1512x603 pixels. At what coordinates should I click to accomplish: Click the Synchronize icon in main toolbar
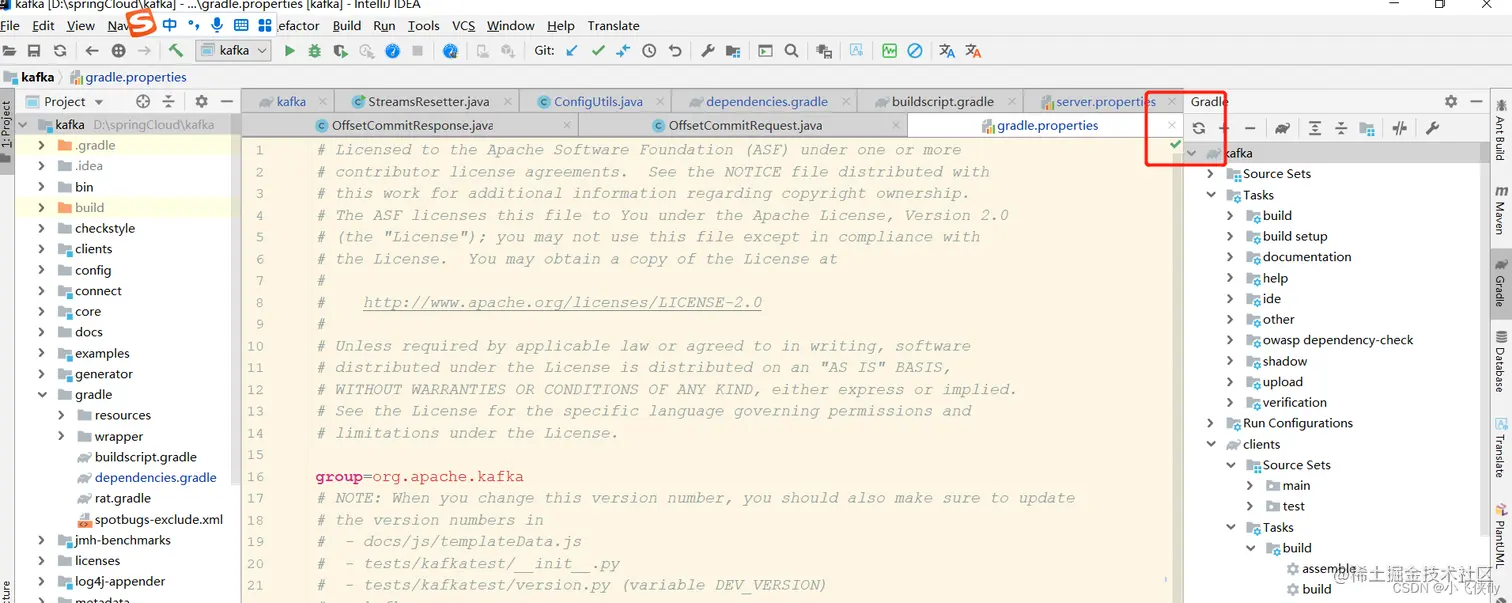[60, 51]
